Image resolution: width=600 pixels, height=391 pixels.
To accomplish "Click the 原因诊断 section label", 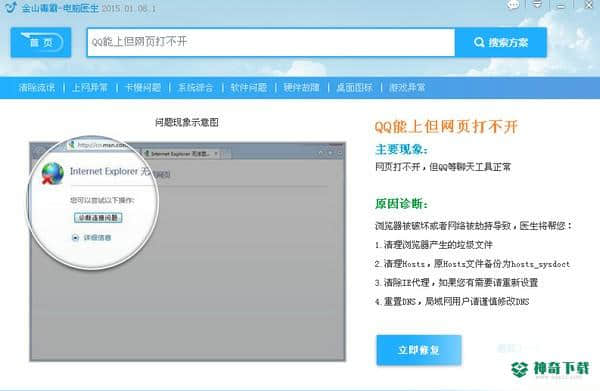I will (x=401, y=204).
